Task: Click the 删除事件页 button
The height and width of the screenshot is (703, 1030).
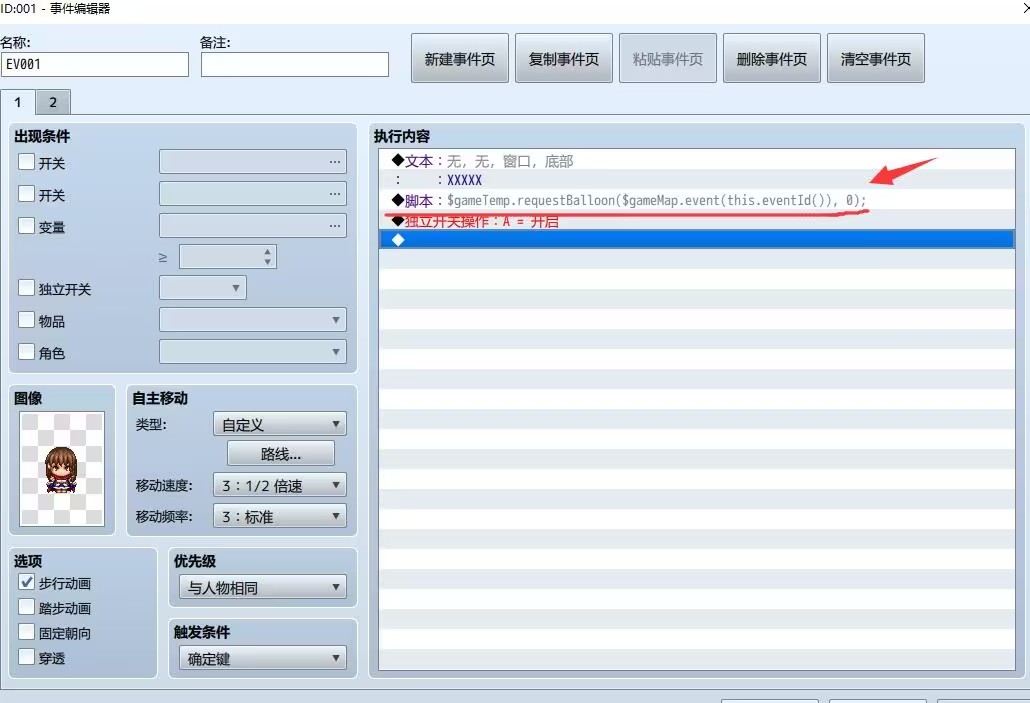Action: (771, 57)
